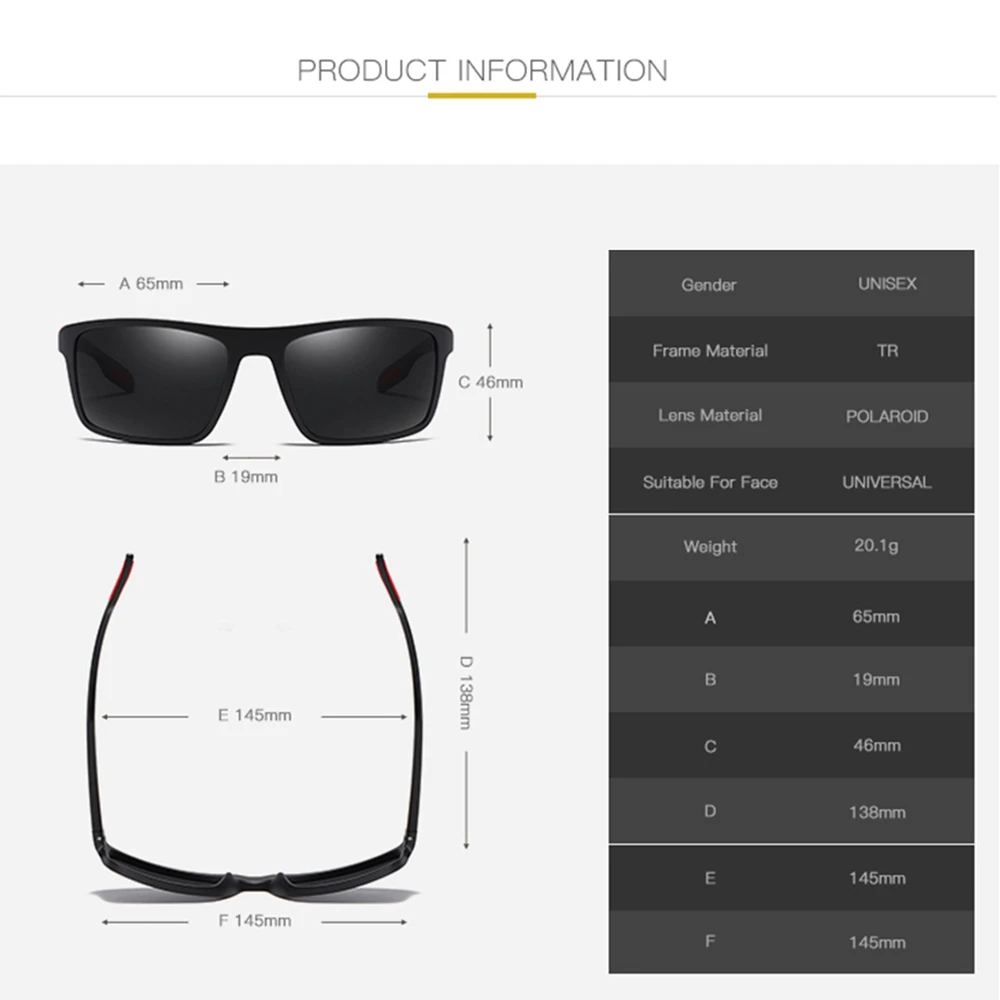The image size is (1000, 1000).
Task: Click the 138mm value in row D
Action: 877,812
